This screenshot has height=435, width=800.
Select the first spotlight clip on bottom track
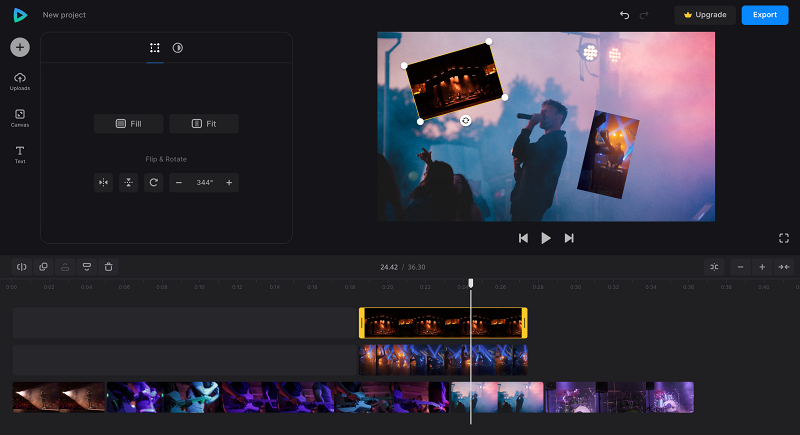[x=59, y=397]
